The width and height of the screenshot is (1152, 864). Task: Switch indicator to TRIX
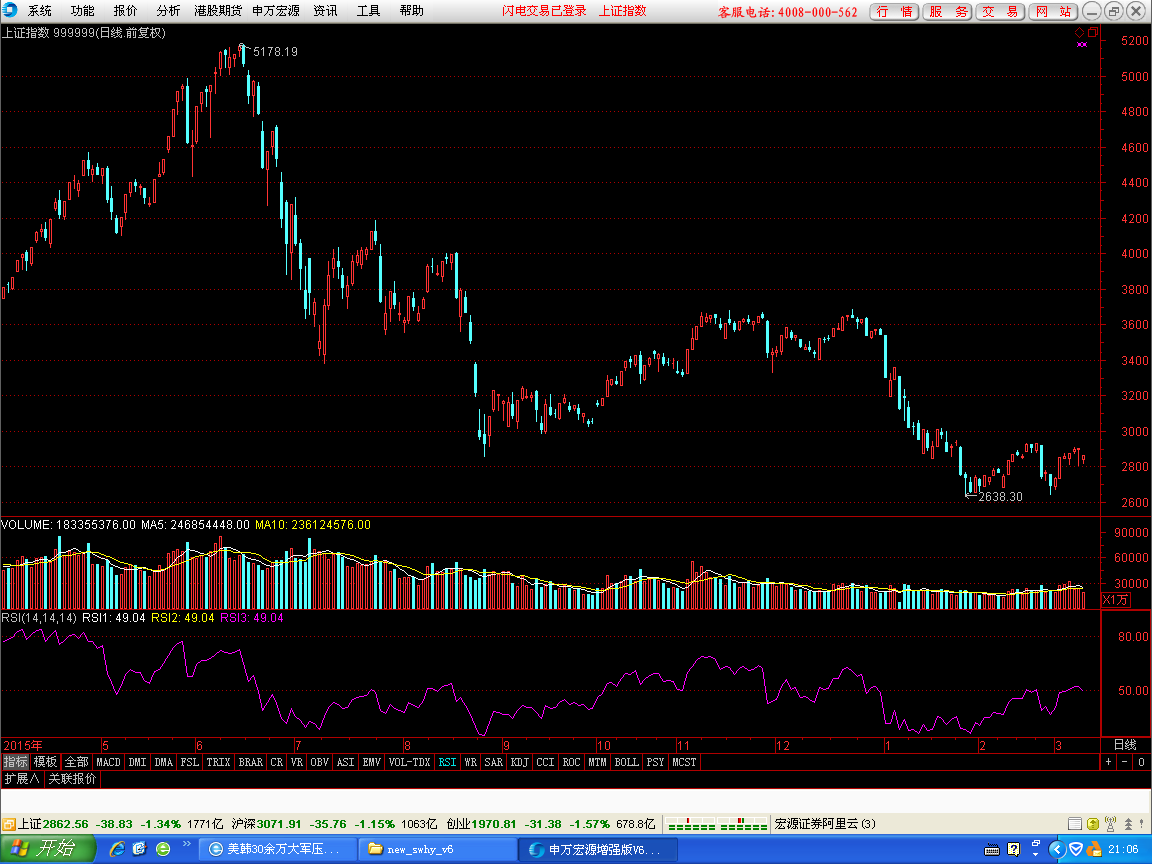(x=218, y=762)
